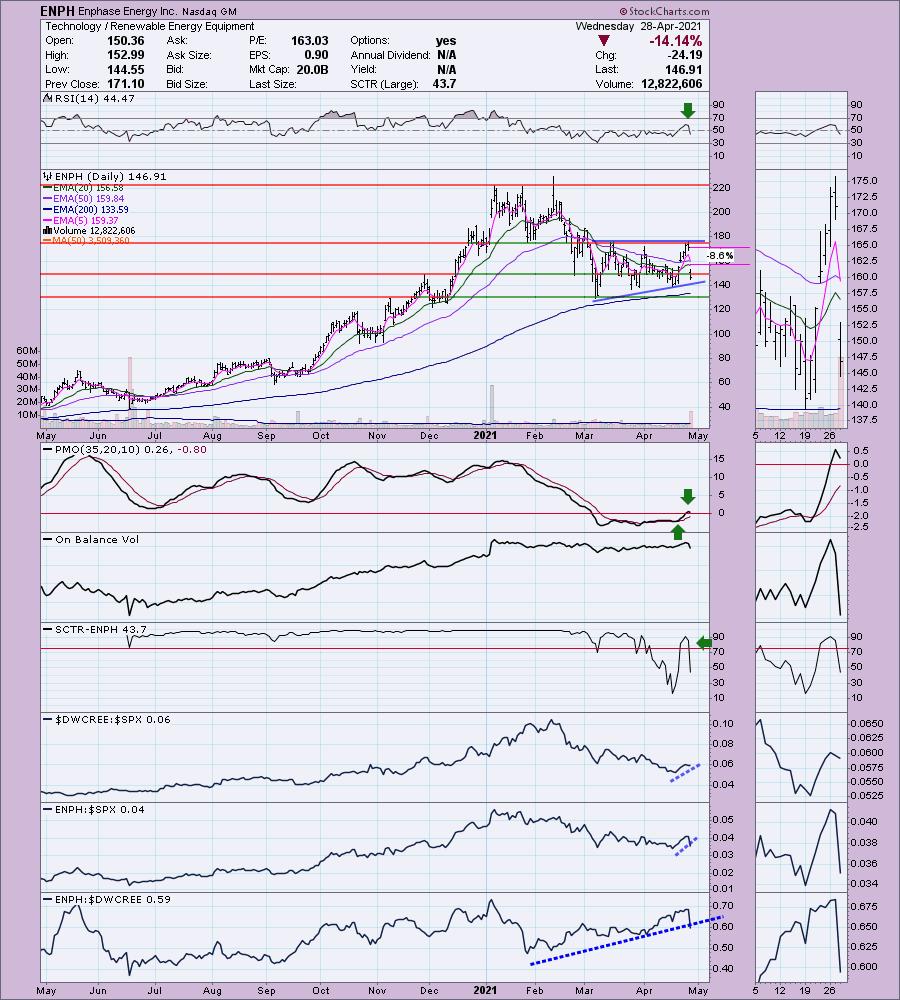Click the ENPH:$DWCREE 0.59 panel label

coord(113,900)
